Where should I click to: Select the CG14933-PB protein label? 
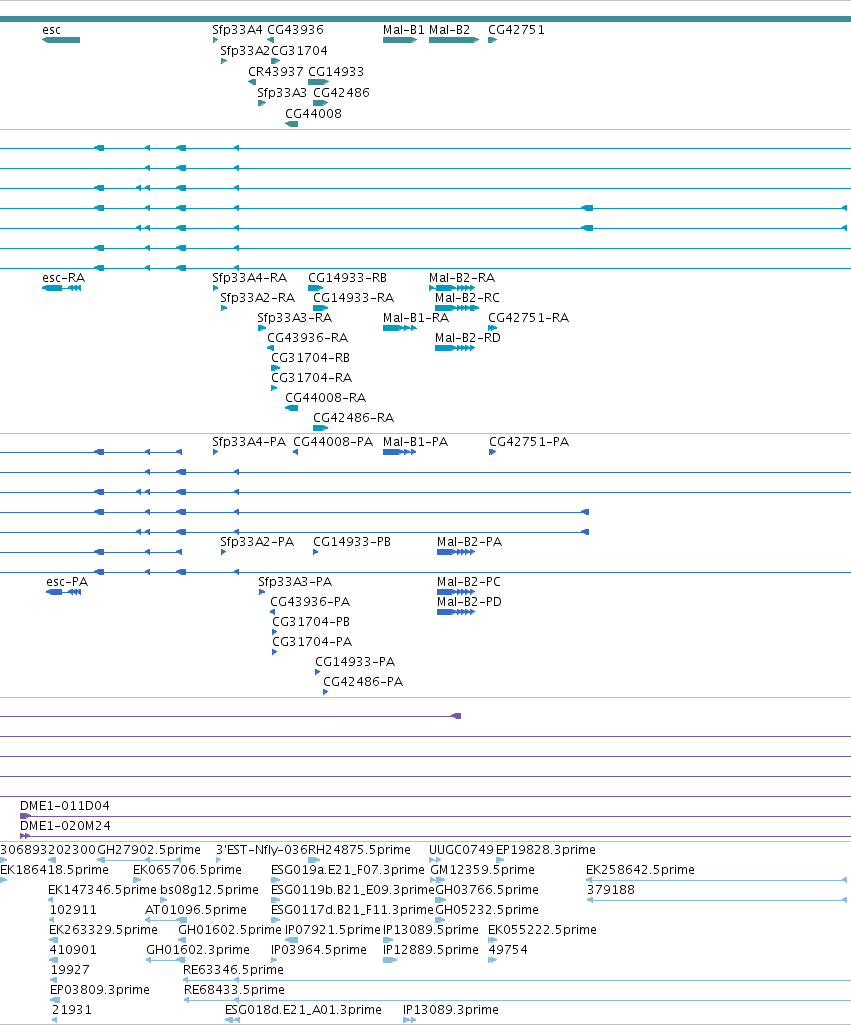click(x=352, y=542)
